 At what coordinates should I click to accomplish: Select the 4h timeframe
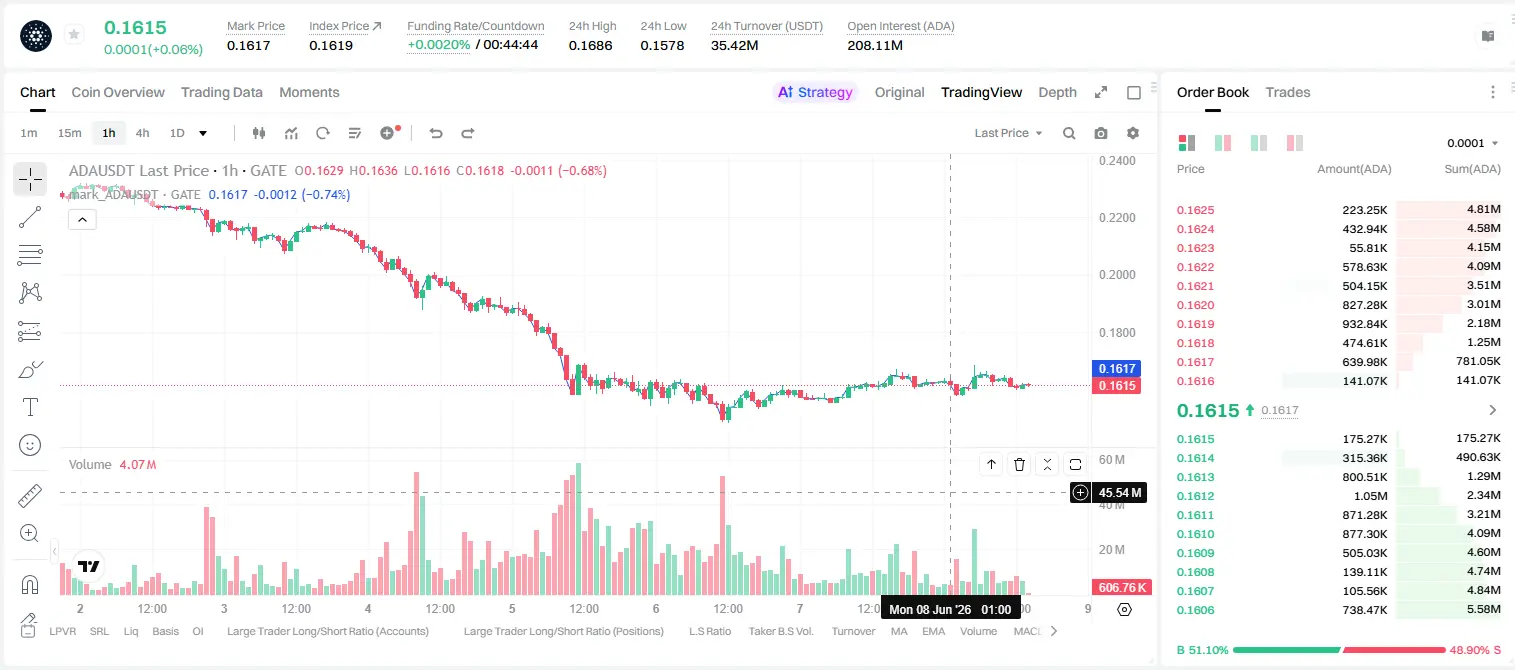point(143,133)
